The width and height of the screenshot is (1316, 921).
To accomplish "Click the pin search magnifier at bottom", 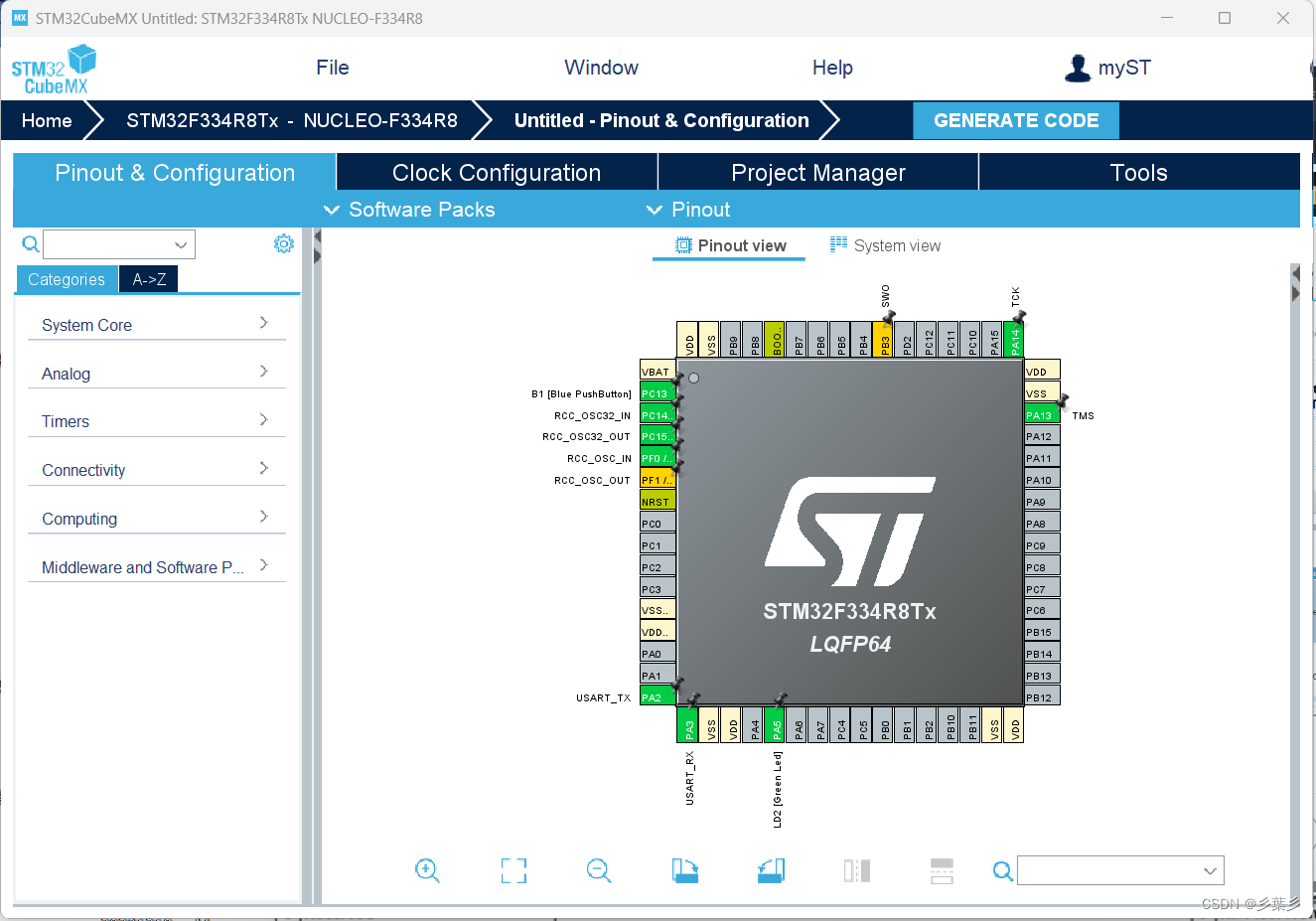I will click(1003, 871).
